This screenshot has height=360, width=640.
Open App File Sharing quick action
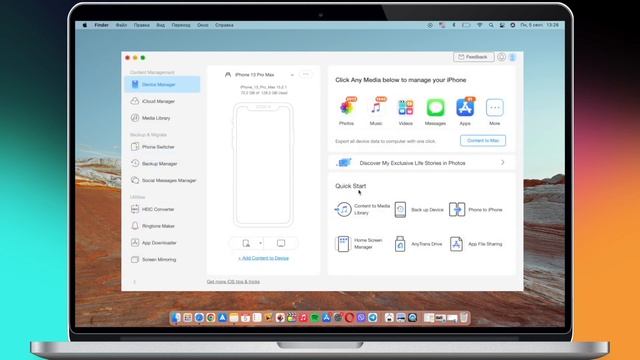pos(476,244)
